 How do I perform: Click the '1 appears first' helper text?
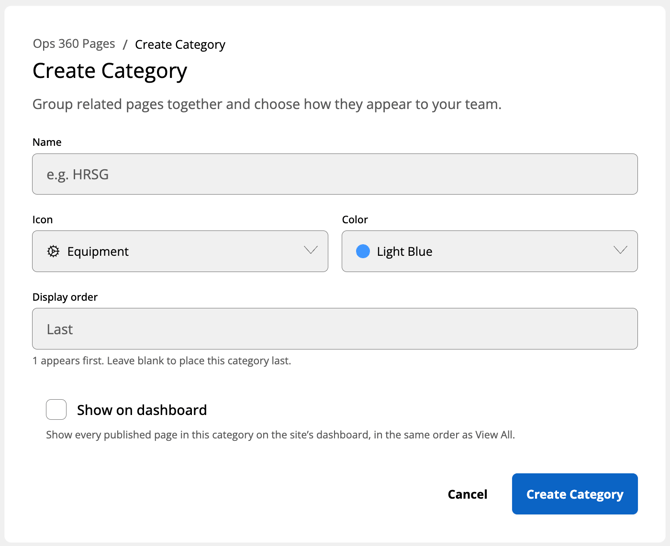162,361
